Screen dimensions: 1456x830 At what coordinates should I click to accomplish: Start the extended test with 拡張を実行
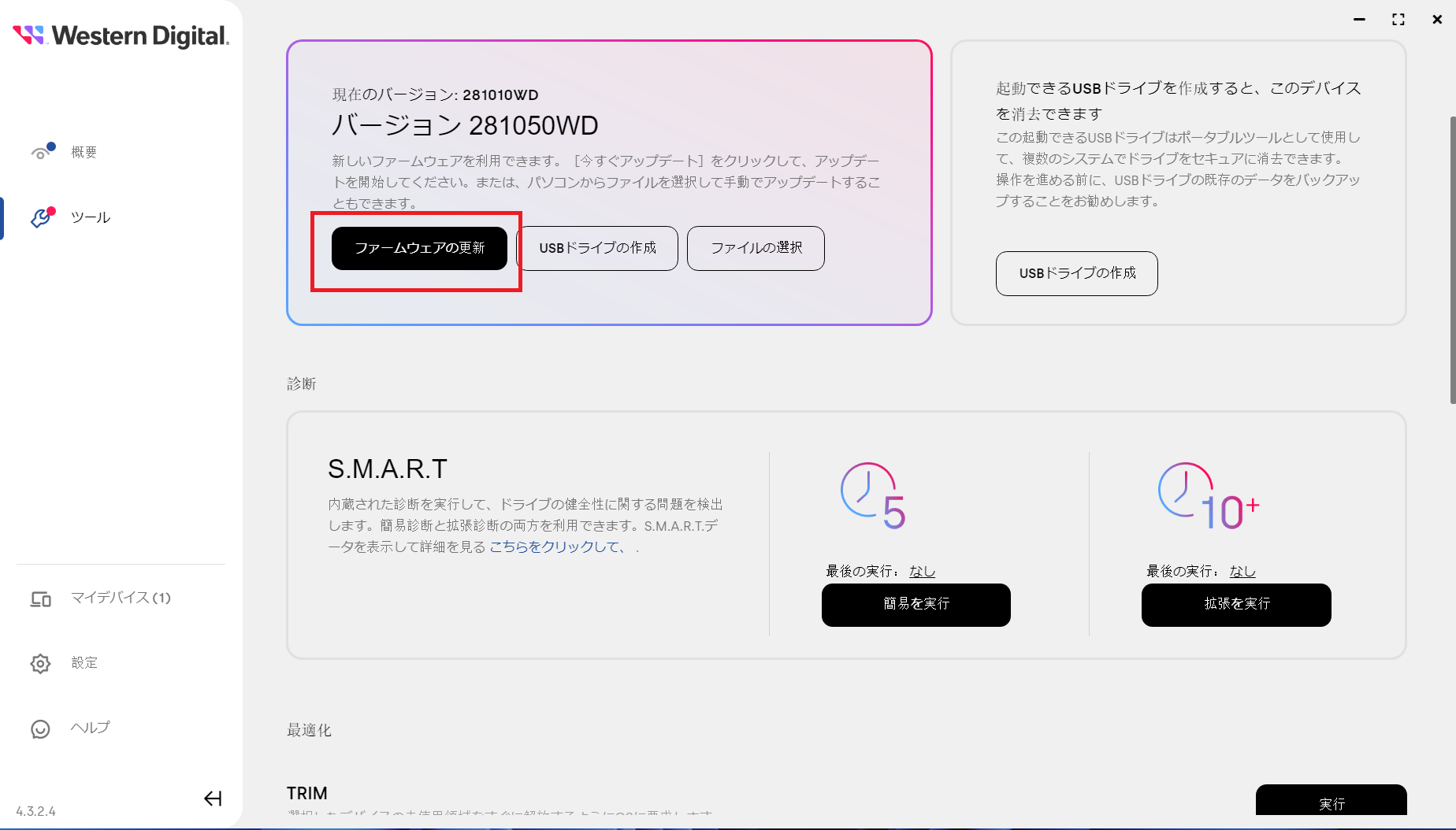click(x=1235, y=605)
